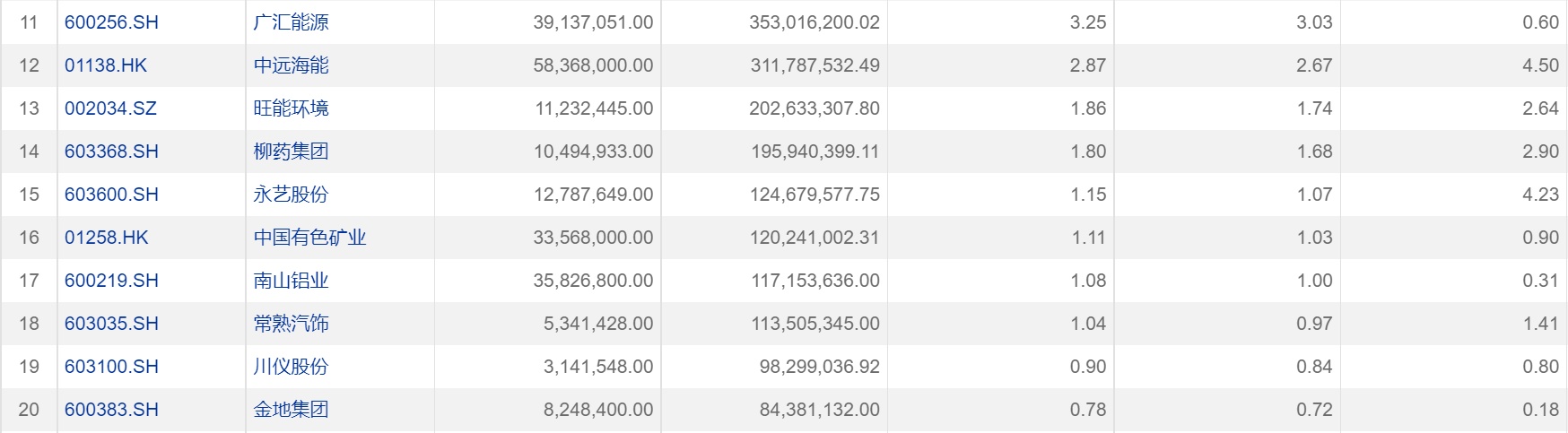The width and height of the screenshot is (1568, 433).
Task: Click the 中远海能 stock name
Action: click(x=291, y=65)
